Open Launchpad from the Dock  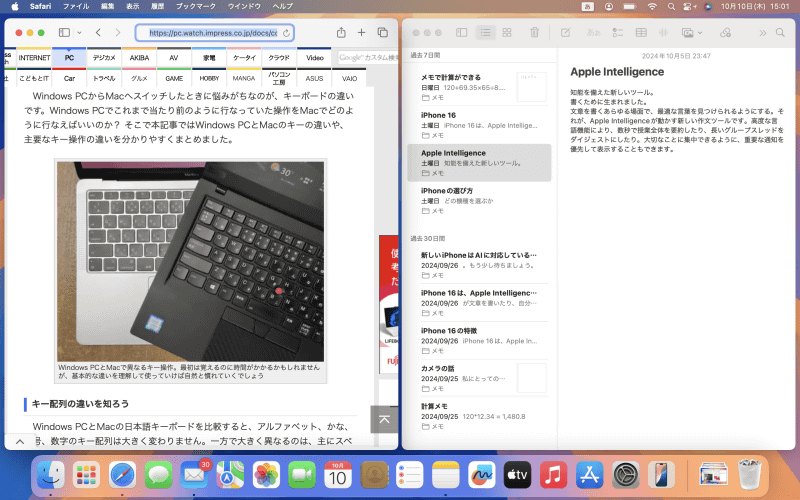86,476
